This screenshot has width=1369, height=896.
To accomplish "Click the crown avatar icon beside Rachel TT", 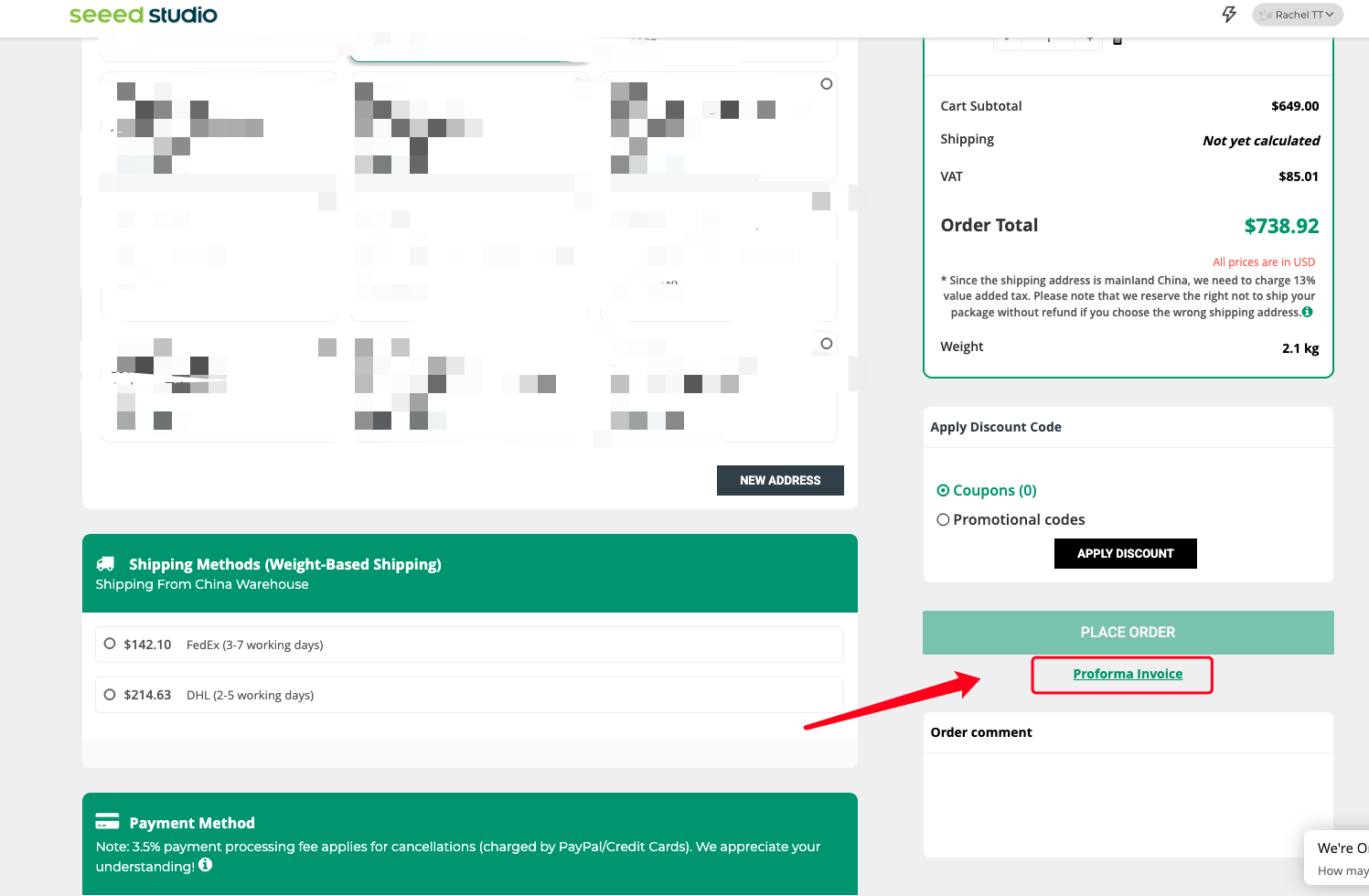I will pyautogui.click(x=1266, y=15).
